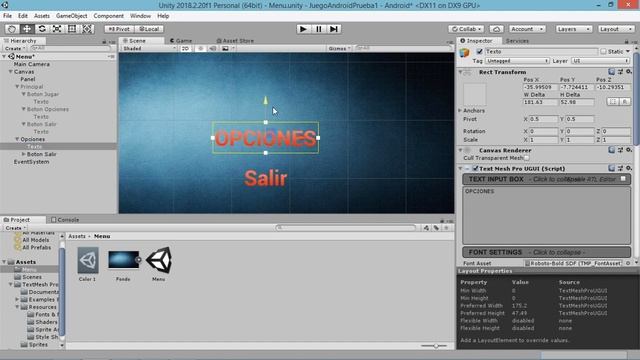The image size is (640, 360).
Task: Adjust the asset icon size slider
Action: (435, 346)
